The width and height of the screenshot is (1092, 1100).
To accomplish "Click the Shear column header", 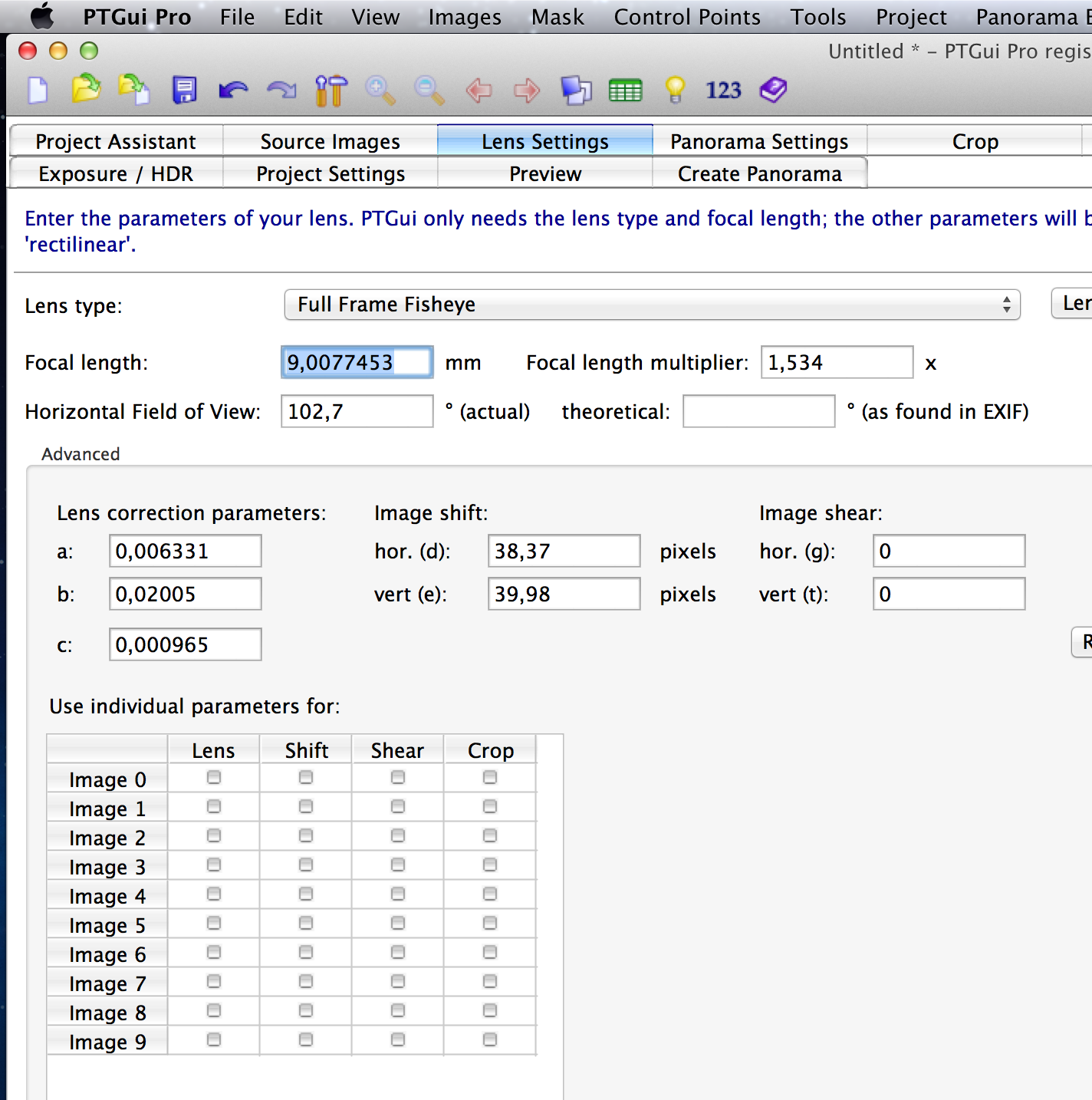I will tap(397, 749).
